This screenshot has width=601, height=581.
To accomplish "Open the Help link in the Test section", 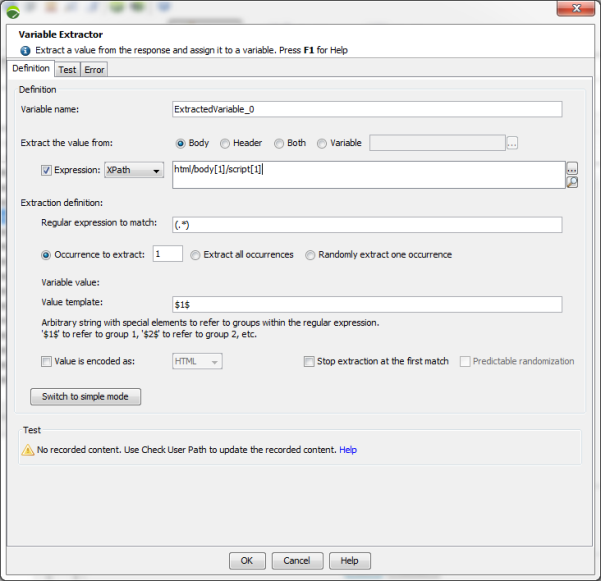I will 348,450.
